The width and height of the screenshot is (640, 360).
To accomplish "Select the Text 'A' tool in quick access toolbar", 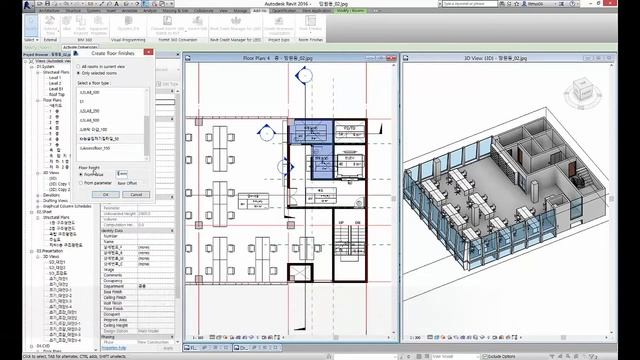I will [117, 4].
